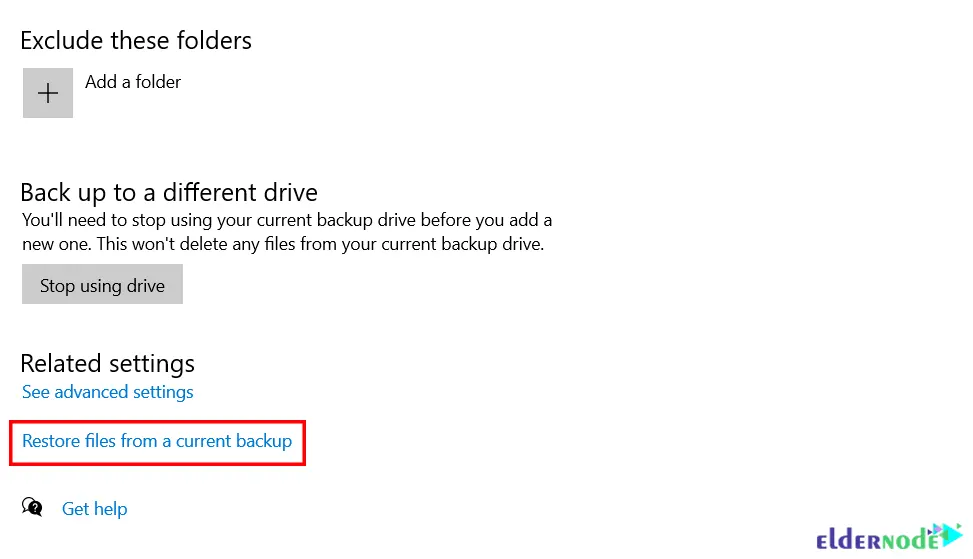The image size is (973, 559).
Task: Open "Restore files from a current backup"
Action: (157, 441)
